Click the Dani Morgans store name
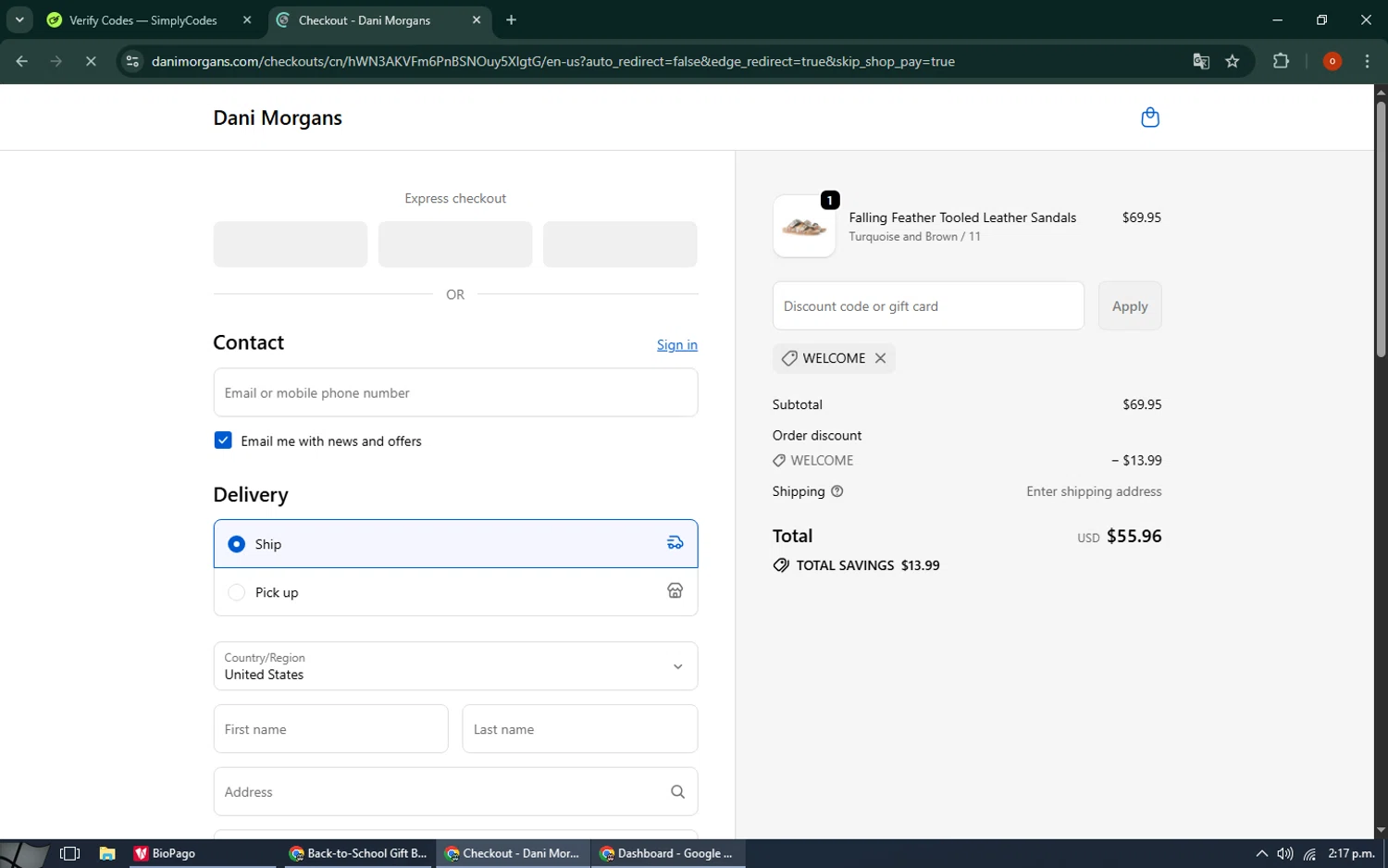The height and width of the screenshot is (868, 1388). [x=278, y=118]
